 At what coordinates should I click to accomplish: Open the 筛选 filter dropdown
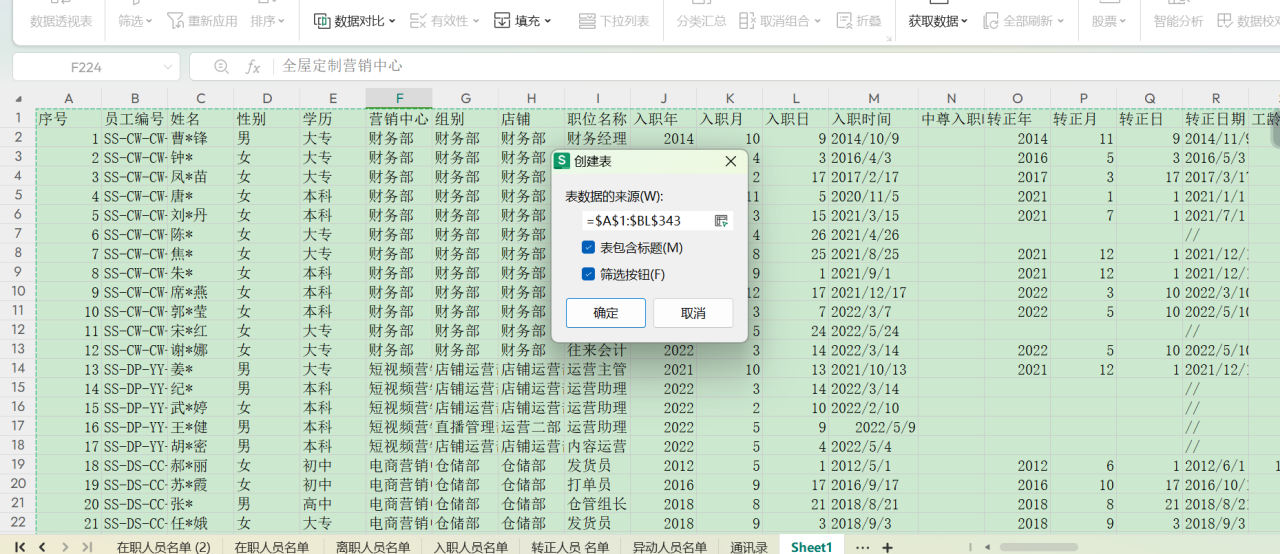pyautogui.click(x=135, y=20)
